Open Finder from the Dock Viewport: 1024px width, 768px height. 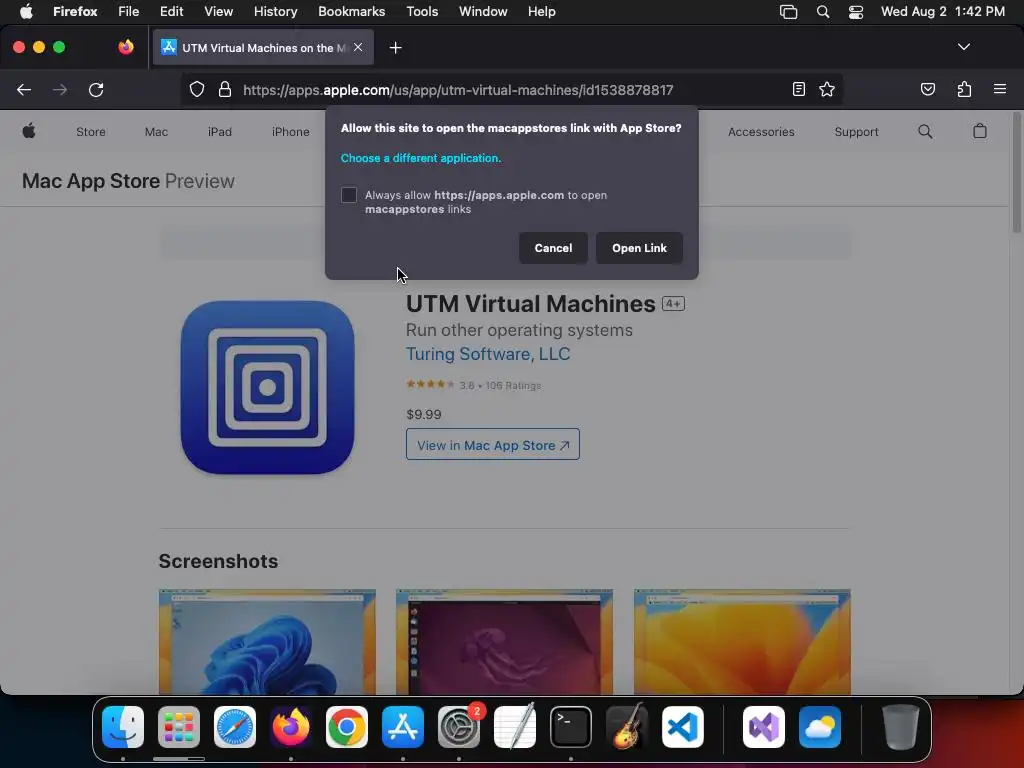pyautogui.click(x=123, y=727)
